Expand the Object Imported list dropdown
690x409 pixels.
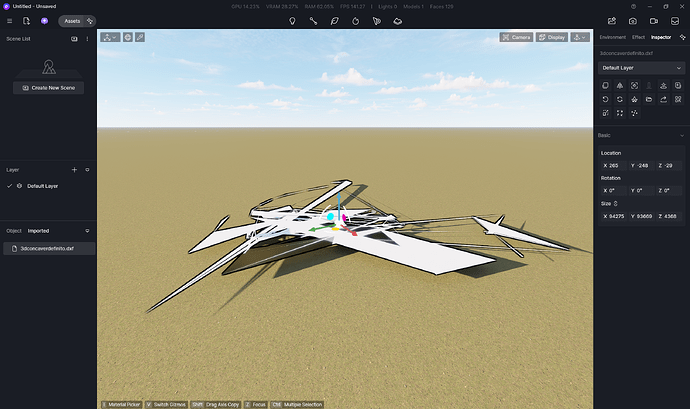coord(87,230)
